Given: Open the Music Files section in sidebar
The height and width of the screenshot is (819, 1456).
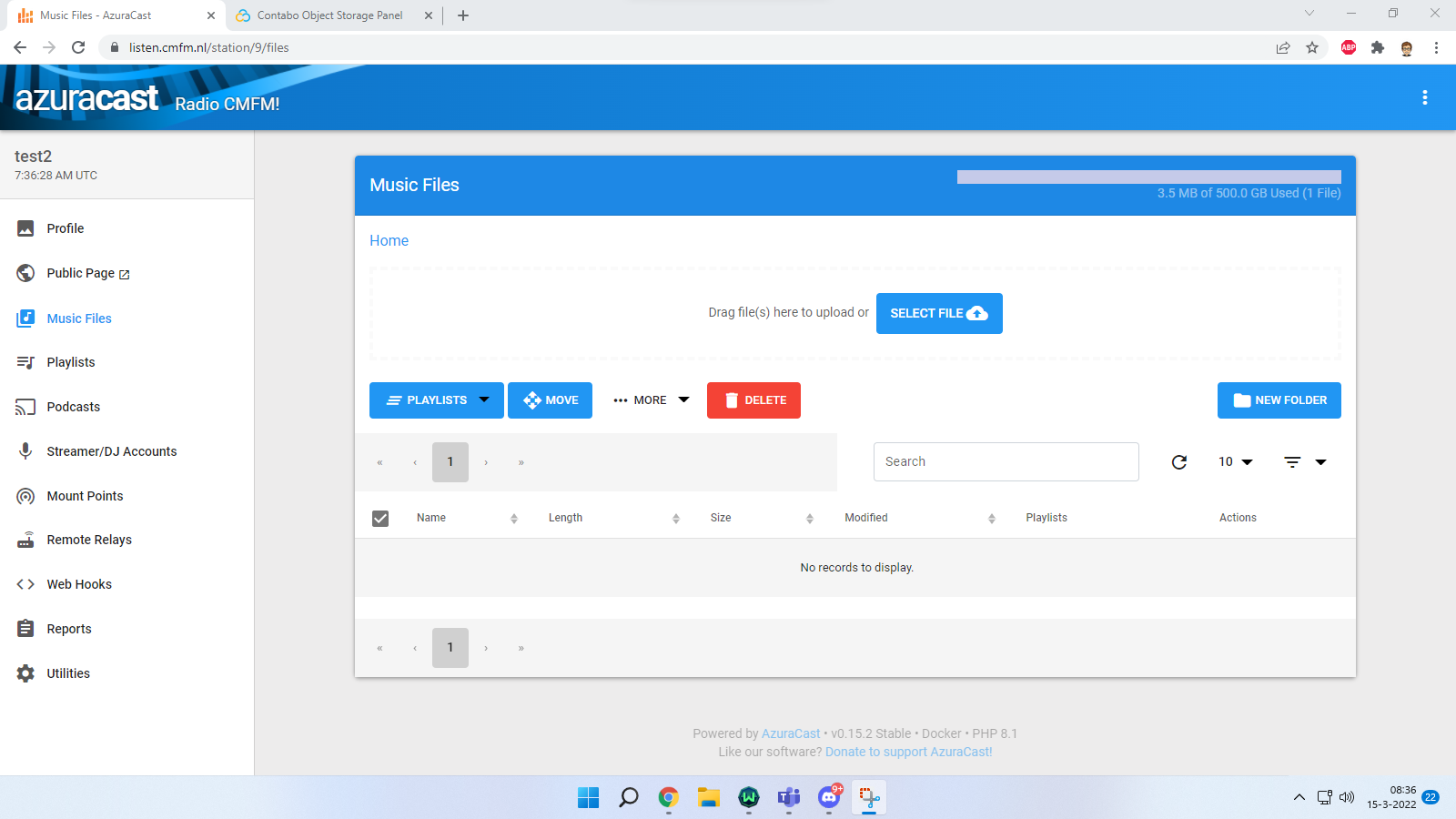Looking at the screenshot, I should (x=78, y=318).
